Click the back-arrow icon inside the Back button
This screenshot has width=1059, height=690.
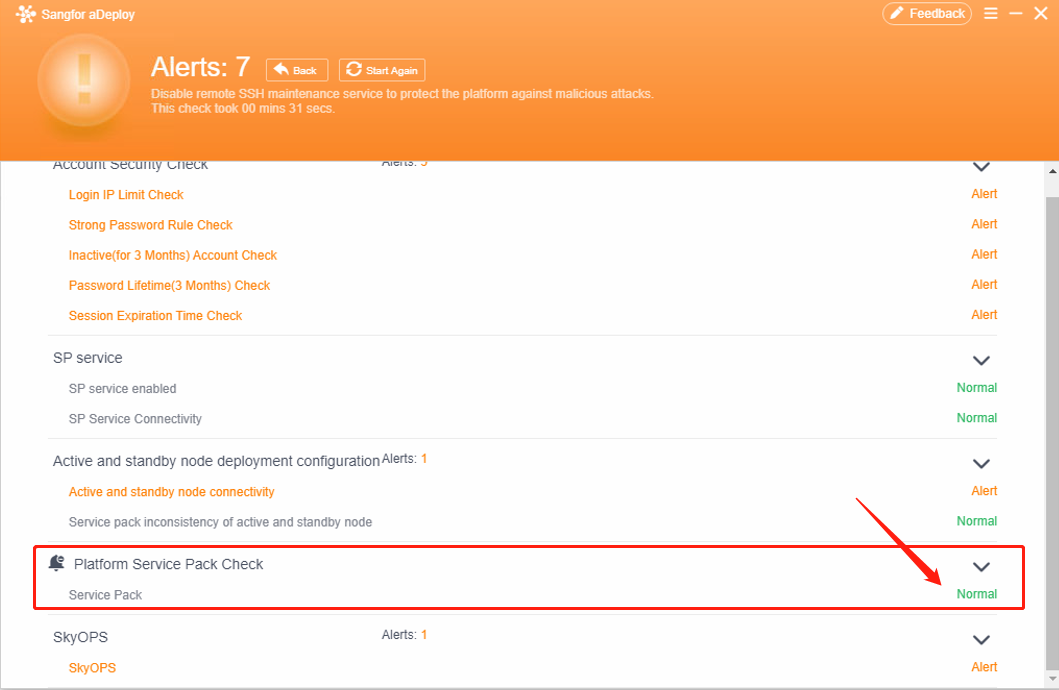[x=279, y=69]
